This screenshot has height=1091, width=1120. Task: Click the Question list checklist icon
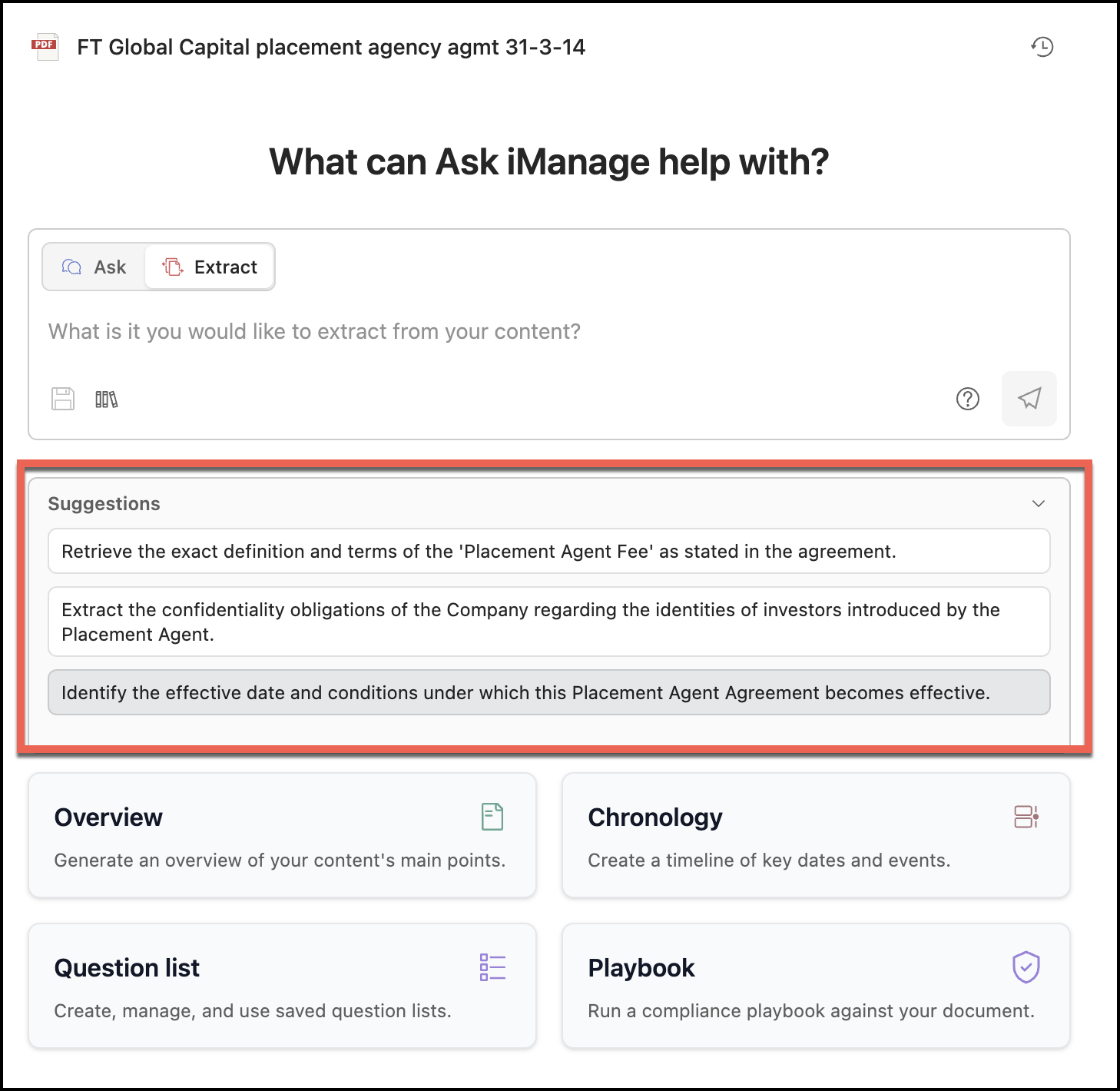492,967
